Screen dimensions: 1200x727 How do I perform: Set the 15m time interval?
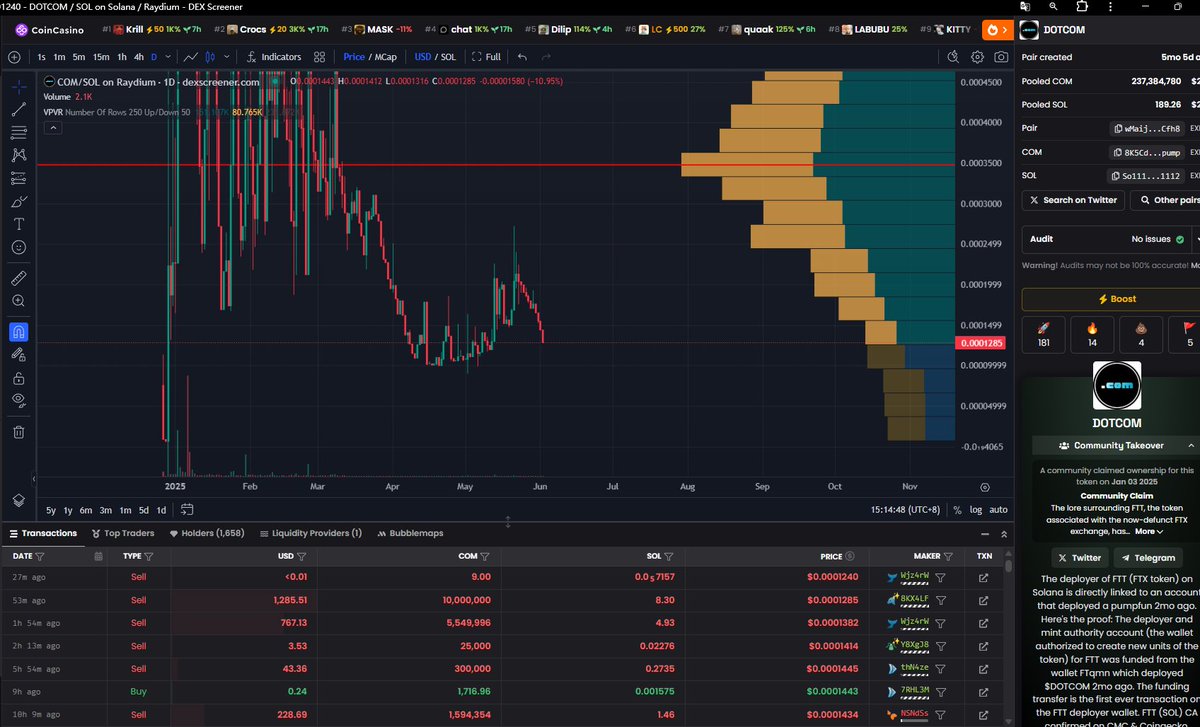(x=101, y=57)
